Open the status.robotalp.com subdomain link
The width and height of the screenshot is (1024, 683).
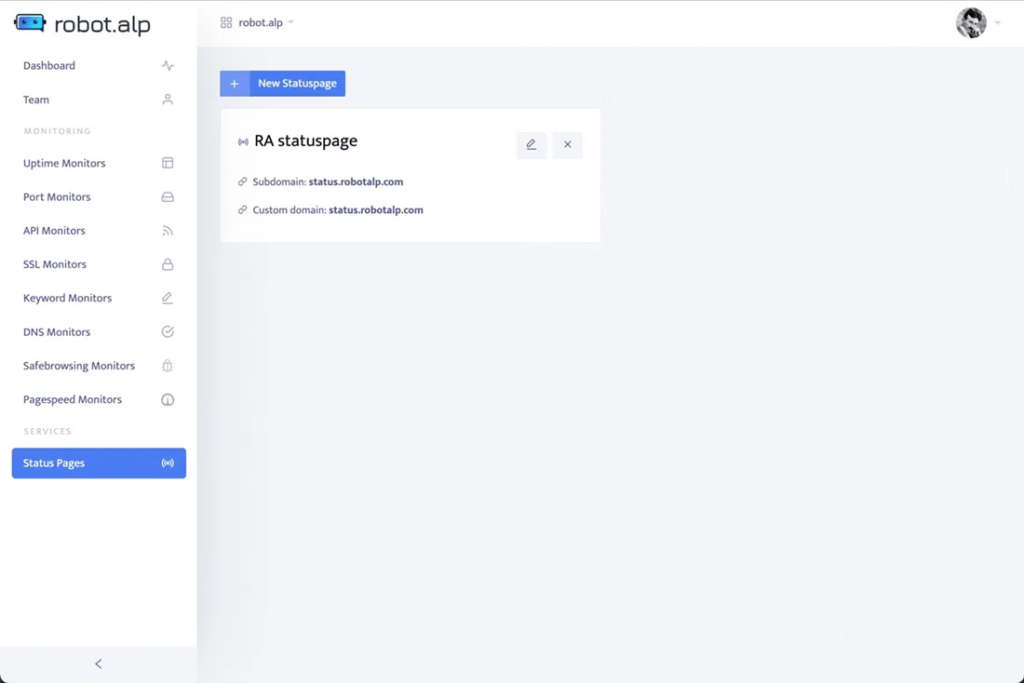point(355,182)
